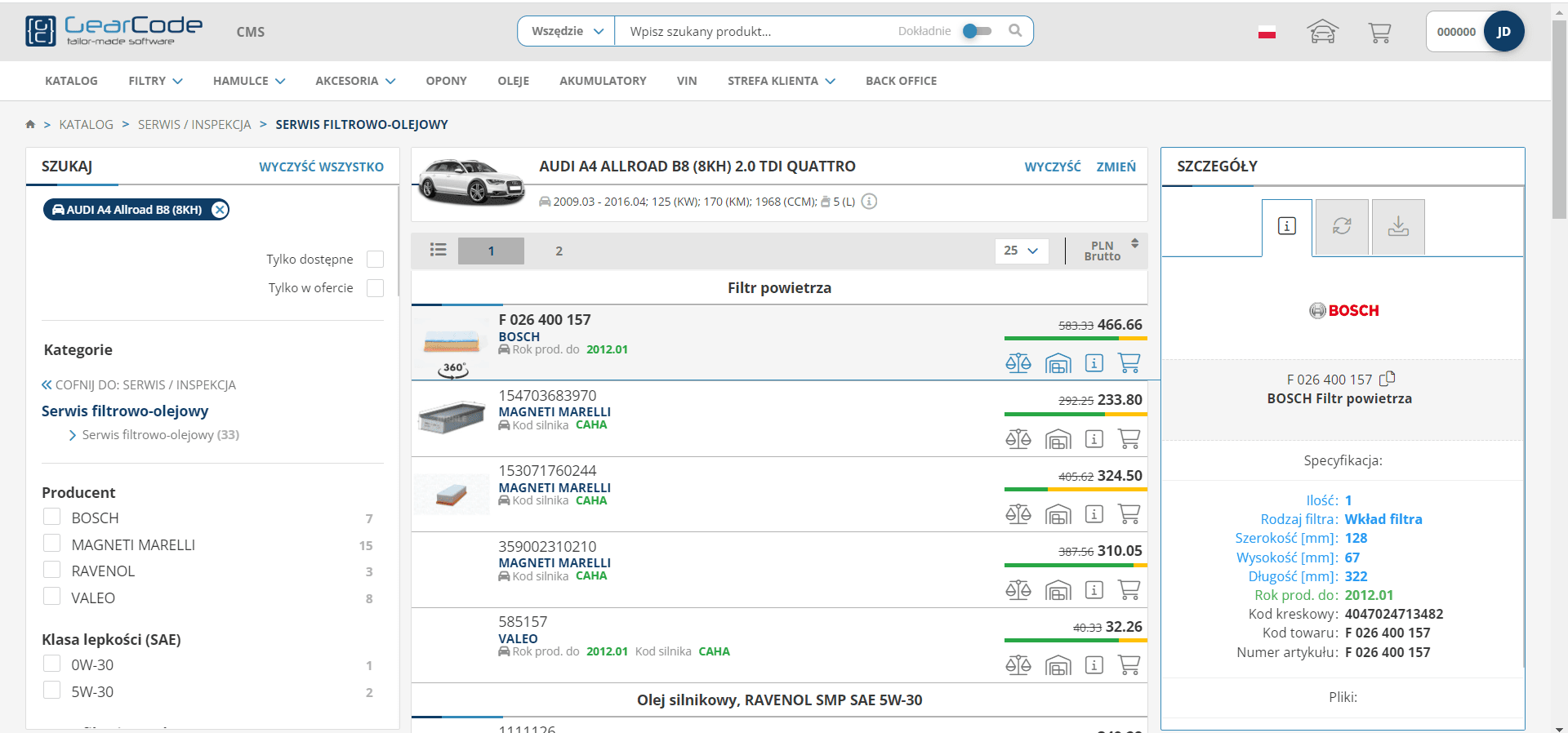The image size is (1568, 733).
Task: Expand the FILTRY menu
Action: click(x=155, y=81)
